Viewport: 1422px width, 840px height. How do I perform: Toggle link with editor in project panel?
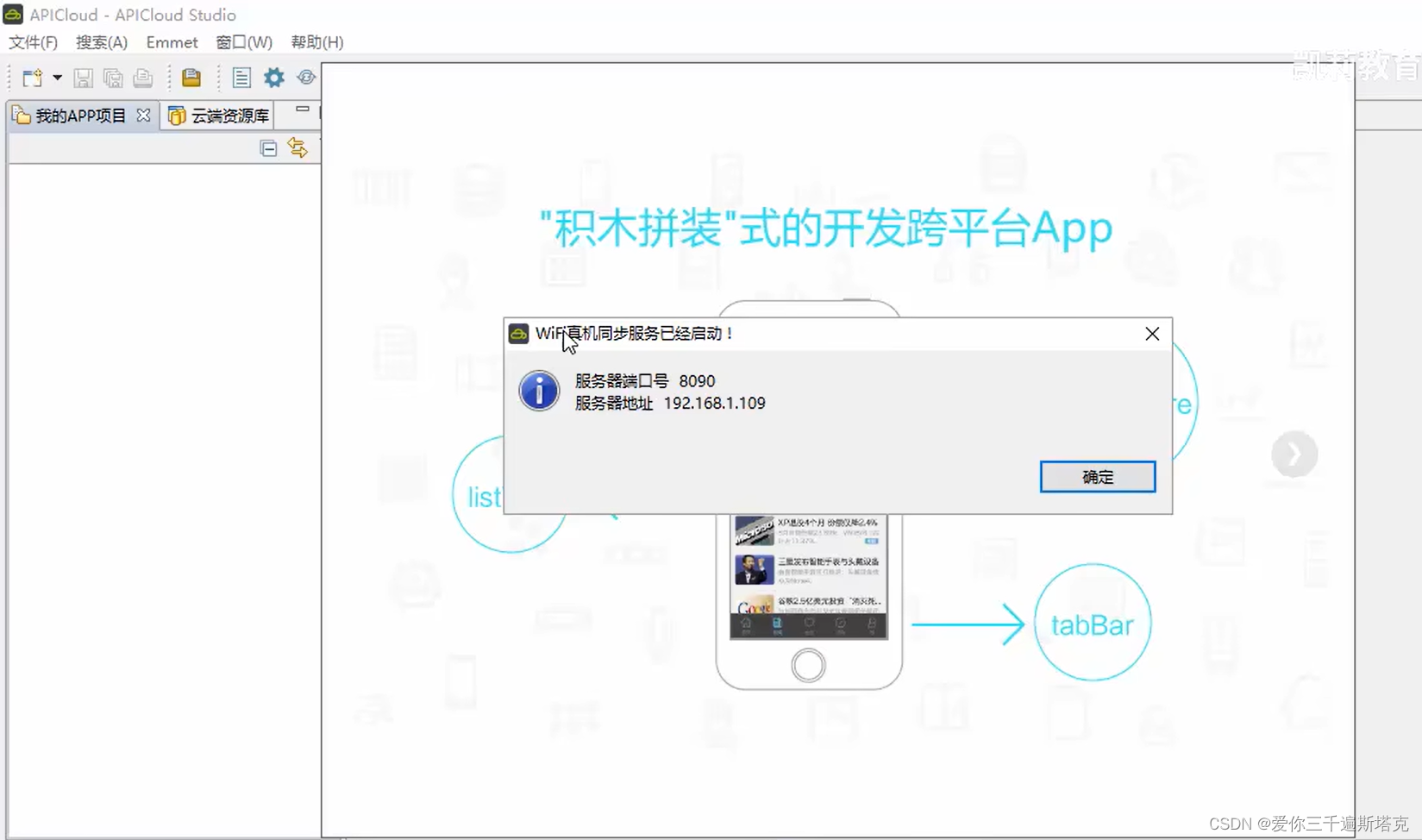298,147
